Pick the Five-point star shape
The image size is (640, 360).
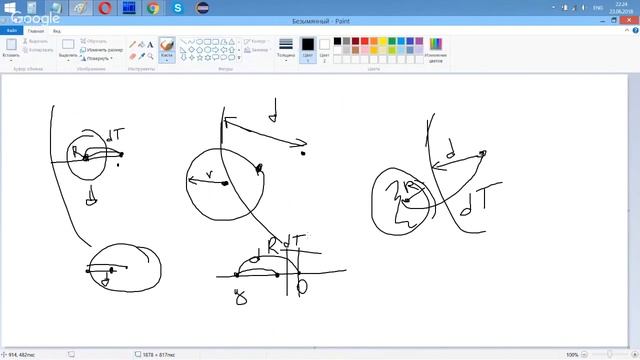(200, 58)
